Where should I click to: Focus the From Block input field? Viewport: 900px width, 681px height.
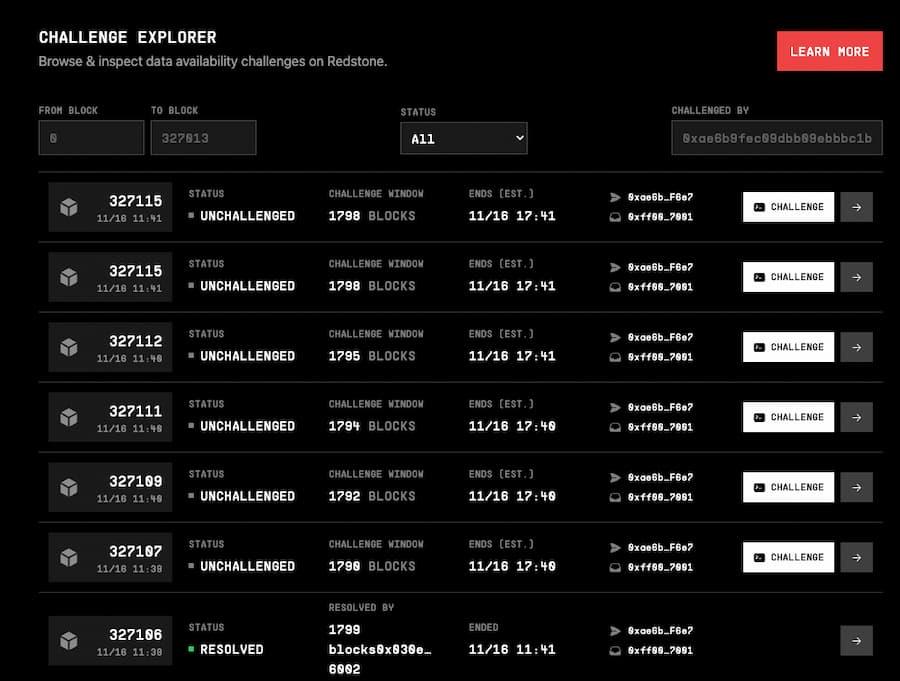click(x=91, y=138)
